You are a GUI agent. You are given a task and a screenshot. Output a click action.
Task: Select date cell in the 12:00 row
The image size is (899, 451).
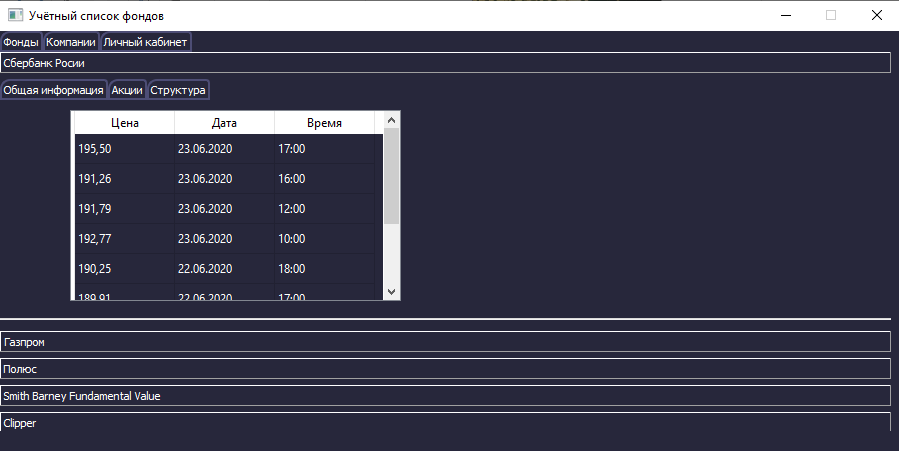(x=224, y=209)
